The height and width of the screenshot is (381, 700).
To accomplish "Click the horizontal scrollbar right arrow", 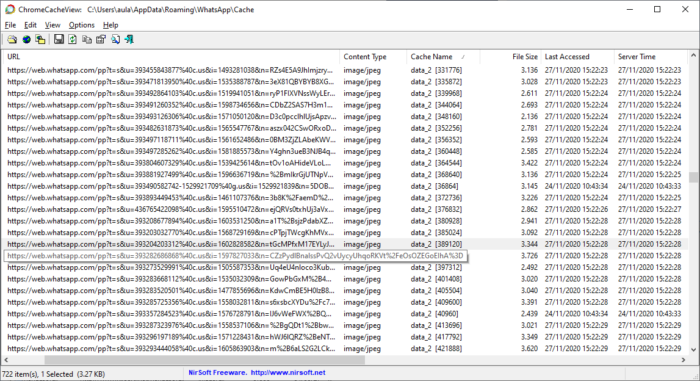I will pyautogui.click(x=683, y=360).
